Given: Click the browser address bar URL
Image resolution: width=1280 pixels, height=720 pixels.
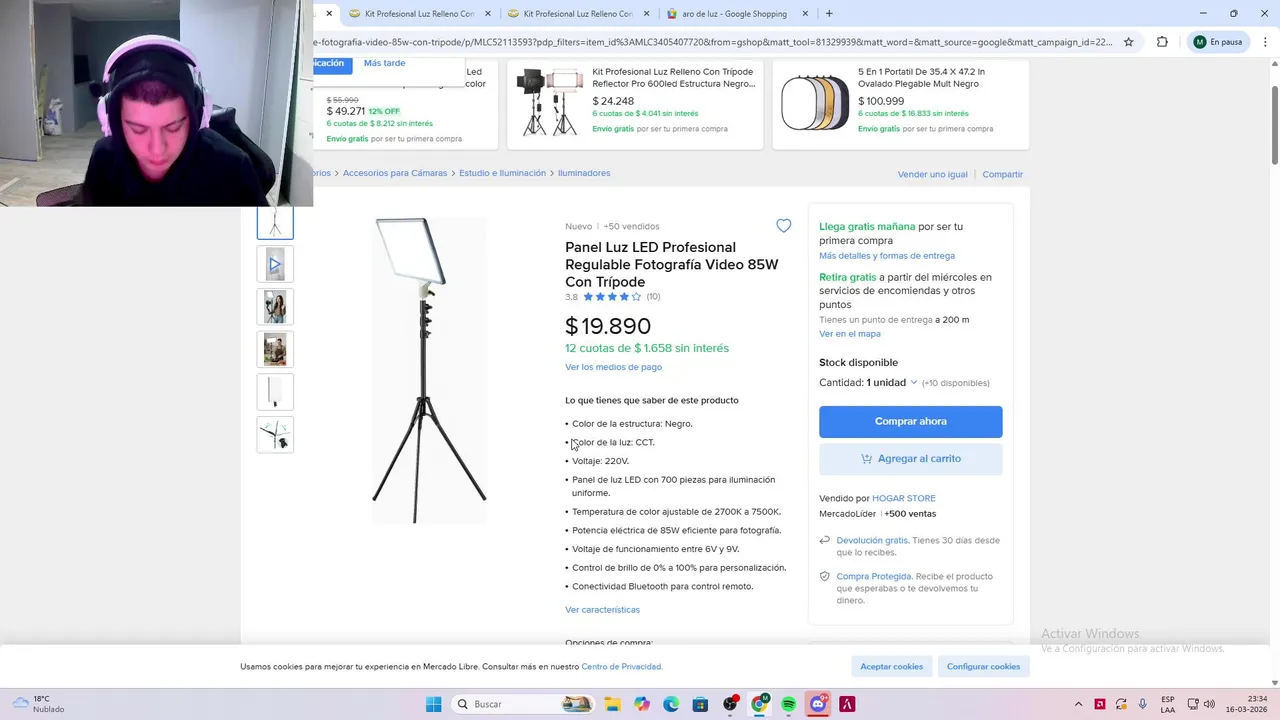Looking at the screenshot, I should click(x=714, y=42).
